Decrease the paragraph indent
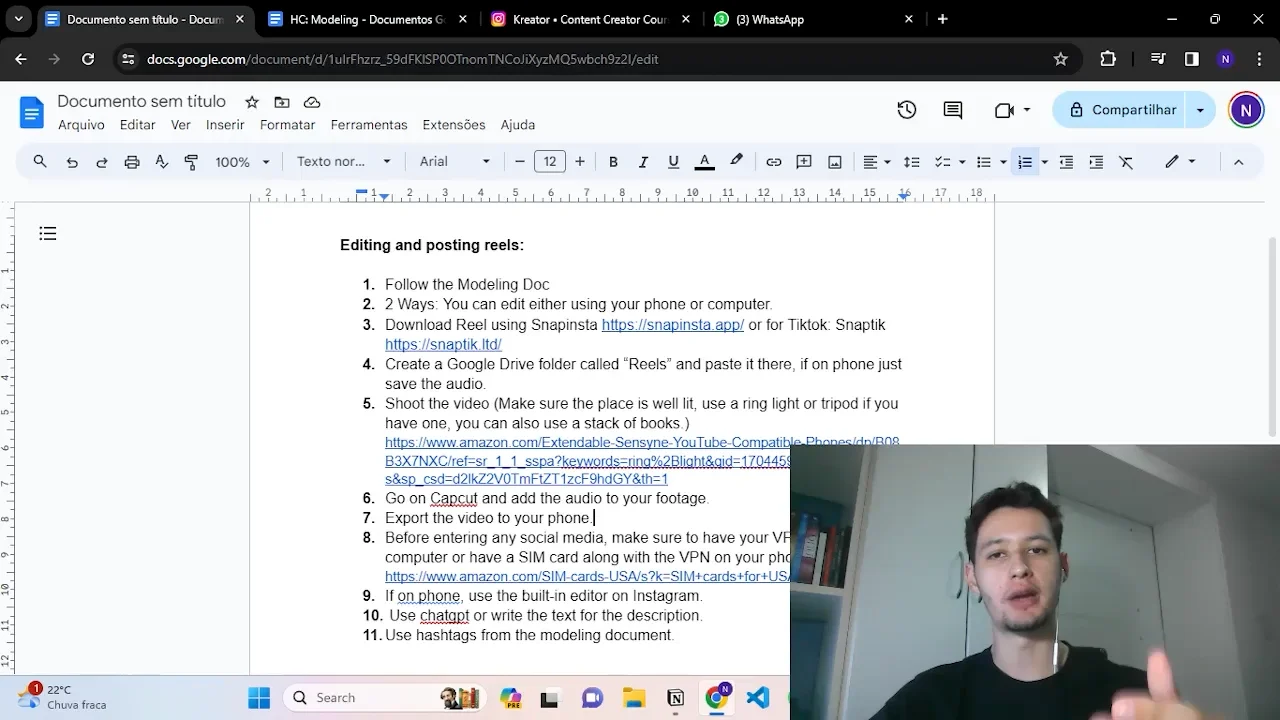The width and height of the screenshot is (1280, 720). coord(1066,162)
